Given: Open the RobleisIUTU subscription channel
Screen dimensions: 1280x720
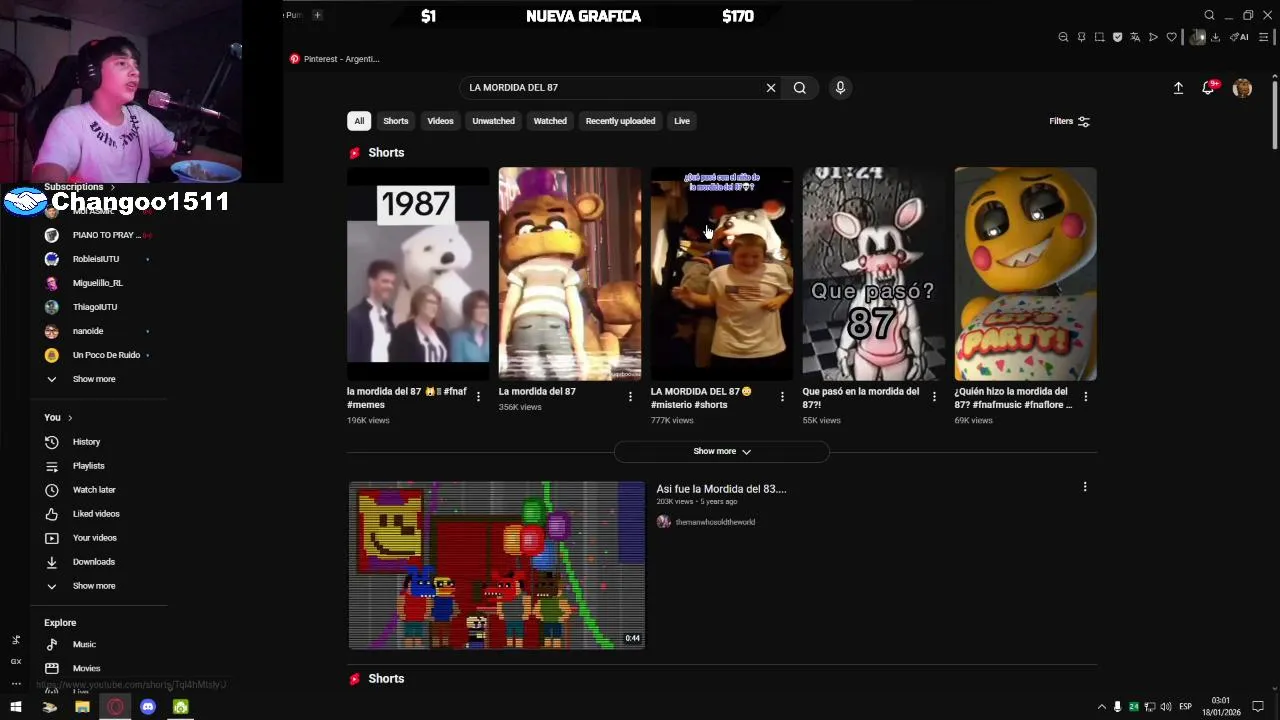Looking at the screenshot, I should pyautogui.click(x=98, y=259).
